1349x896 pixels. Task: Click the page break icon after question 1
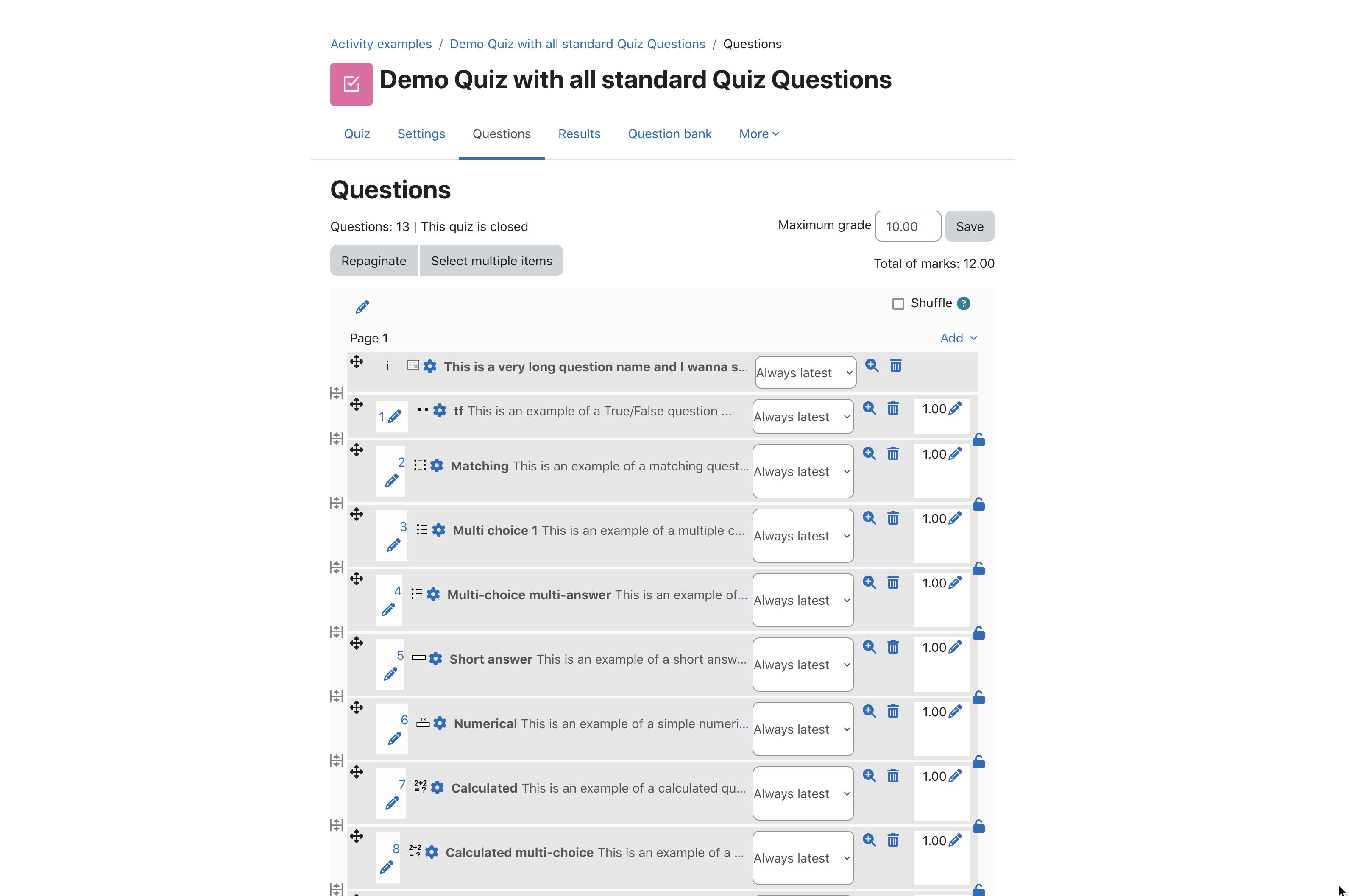[x=337, y=438]
